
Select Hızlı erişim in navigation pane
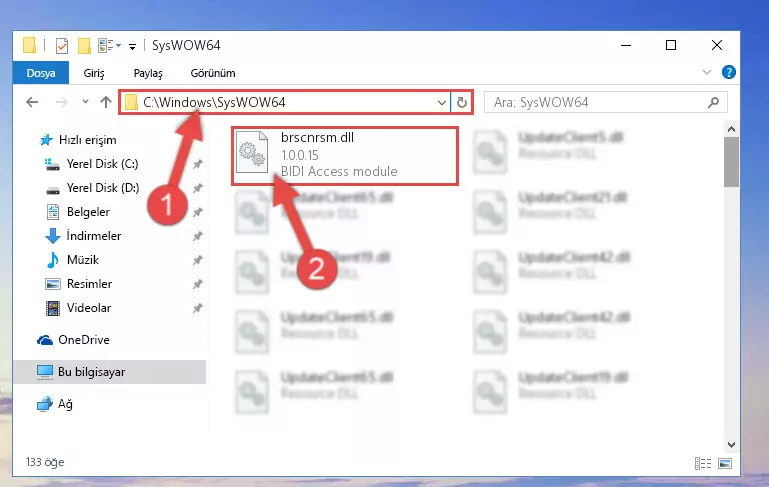[87, 140]
